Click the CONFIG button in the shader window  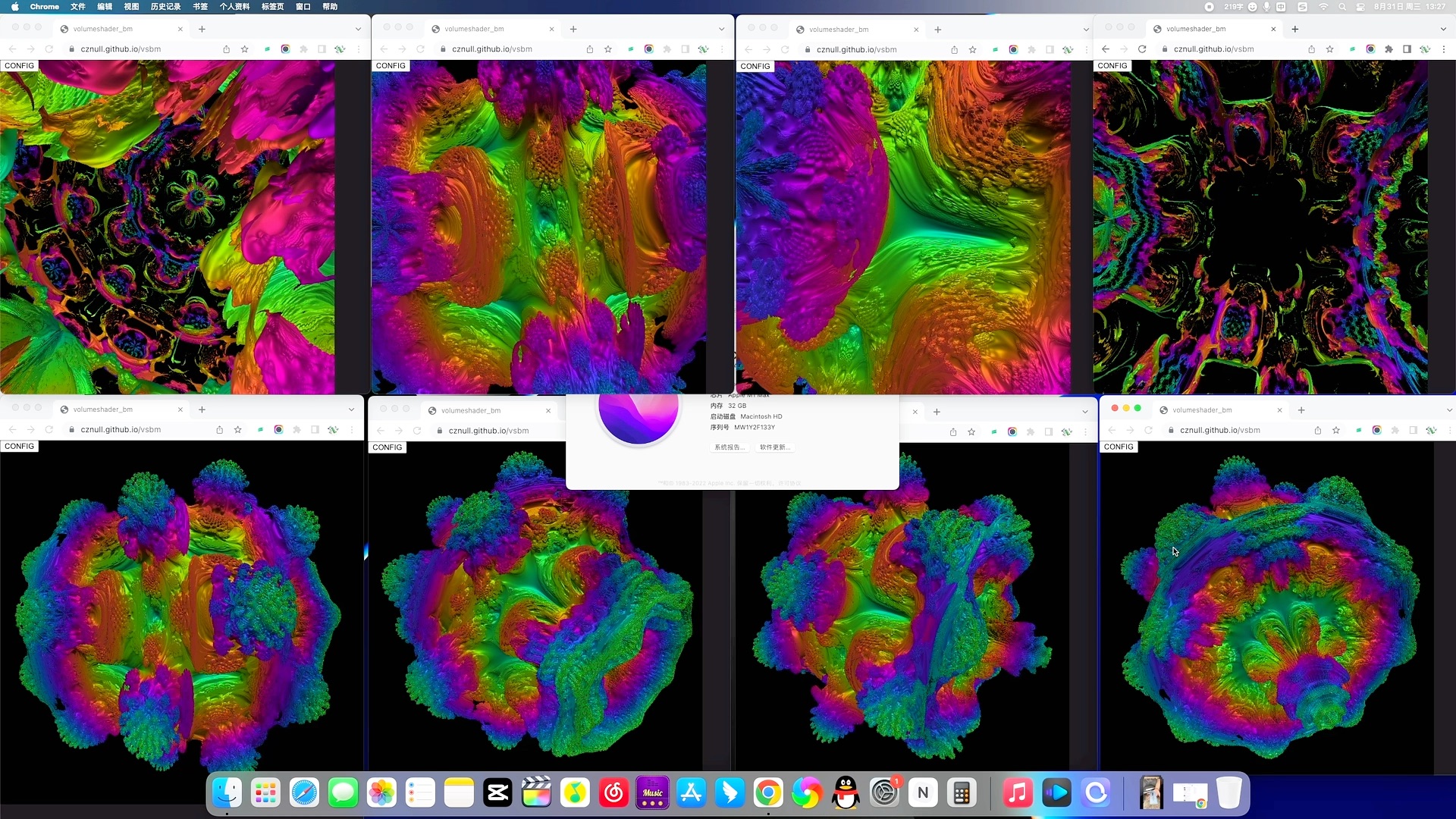pyautogui.click(x=1112, y=65)
